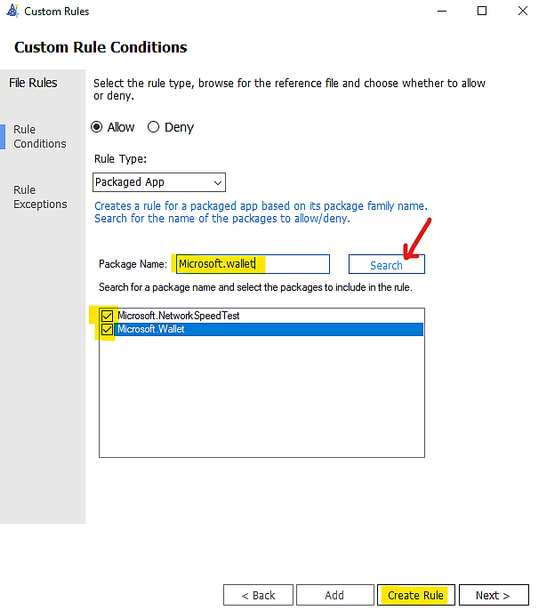The image size is (539, 610).
Task: Click the Packaged App dropdown arrow
Action: 218,183
